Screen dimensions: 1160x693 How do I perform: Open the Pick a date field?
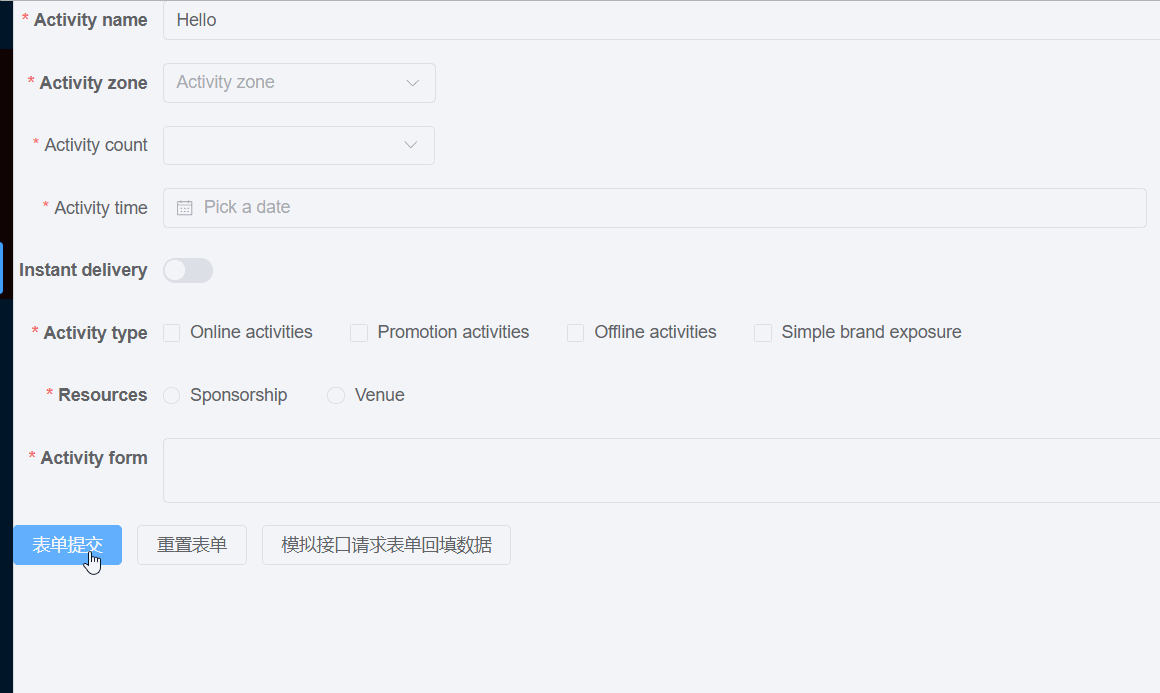[655, 208]
